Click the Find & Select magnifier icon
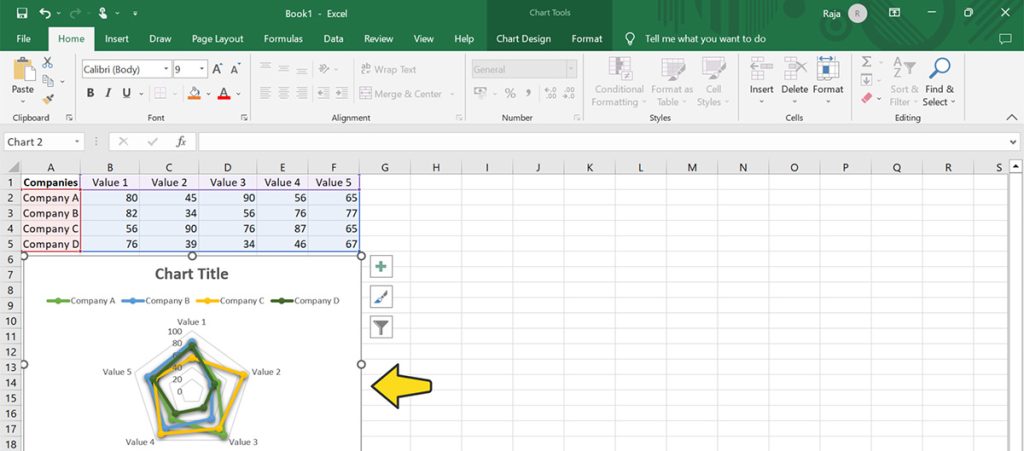This screenshot has width=1024, height=451. (939, 69)
